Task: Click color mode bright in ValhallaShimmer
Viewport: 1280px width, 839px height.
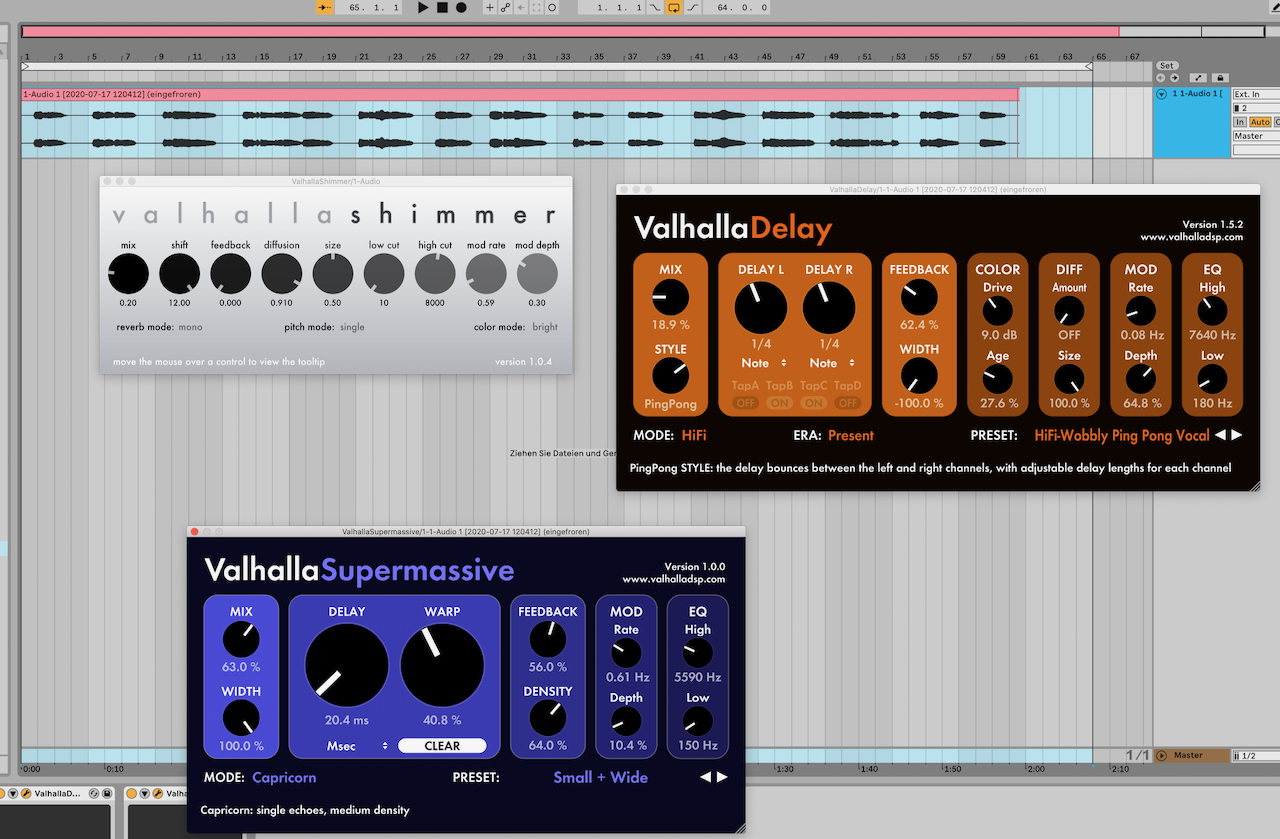Action: point(545,327)
